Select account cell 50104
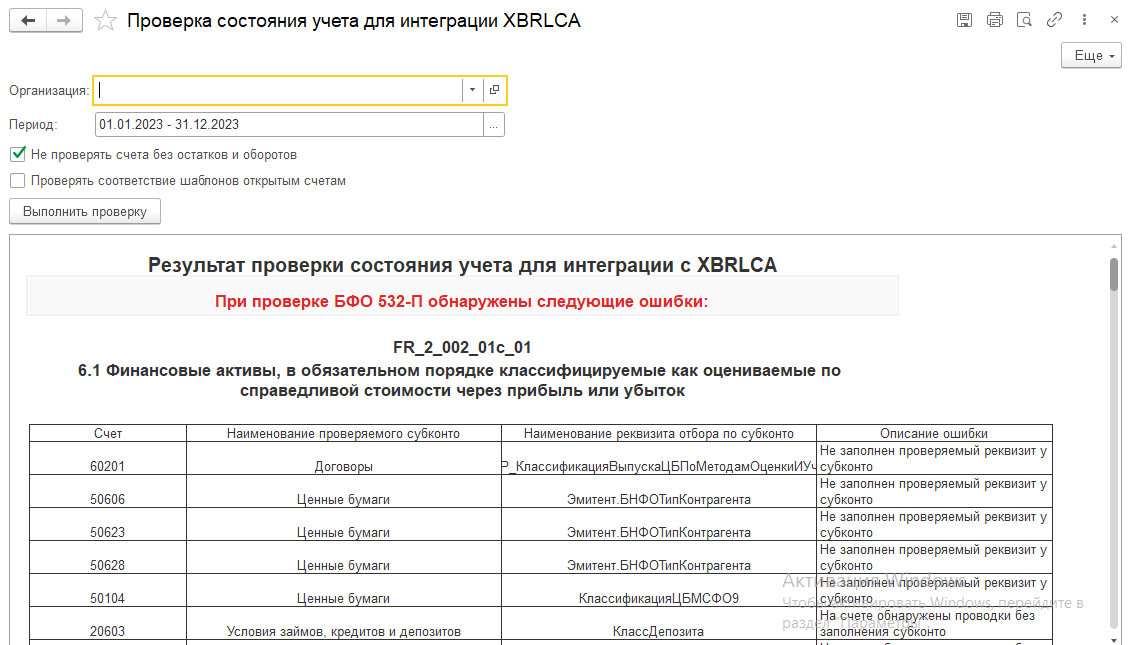 click(108, 591)
